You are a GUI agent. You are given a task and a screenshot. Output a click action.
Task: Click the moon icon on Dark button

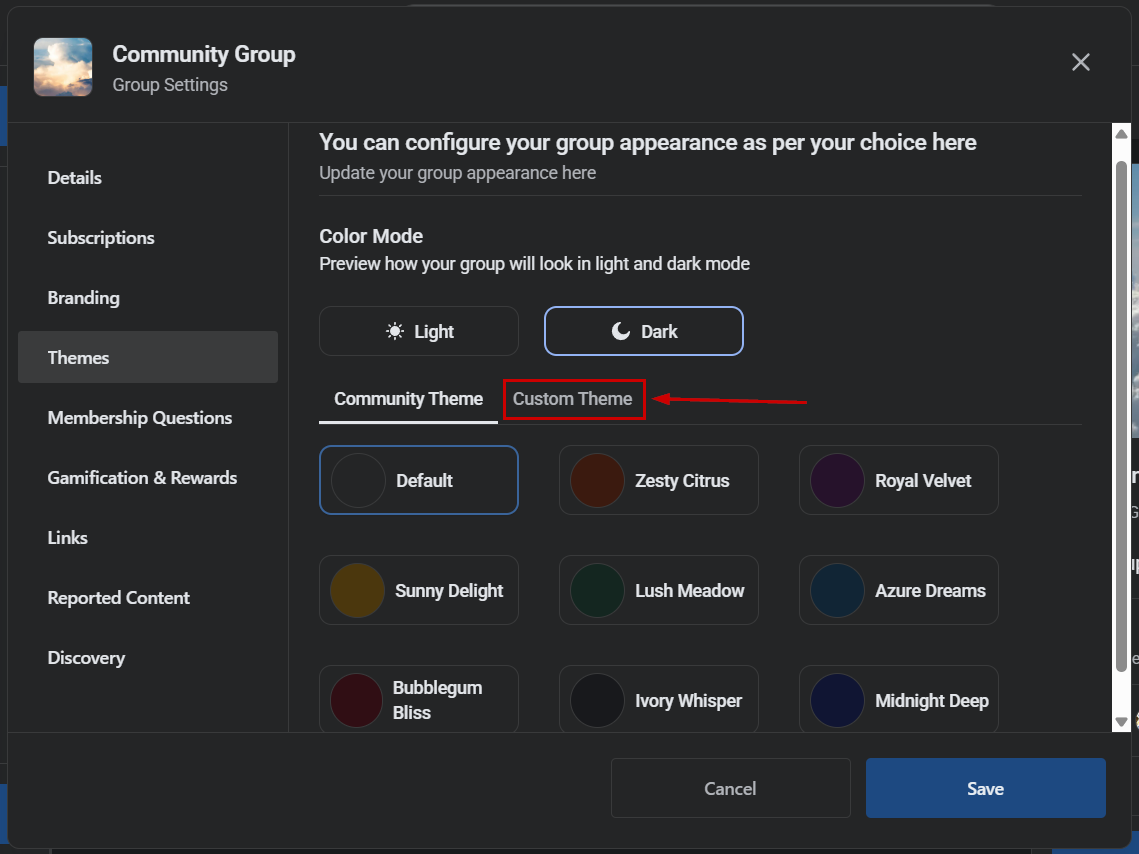[621, 331]
